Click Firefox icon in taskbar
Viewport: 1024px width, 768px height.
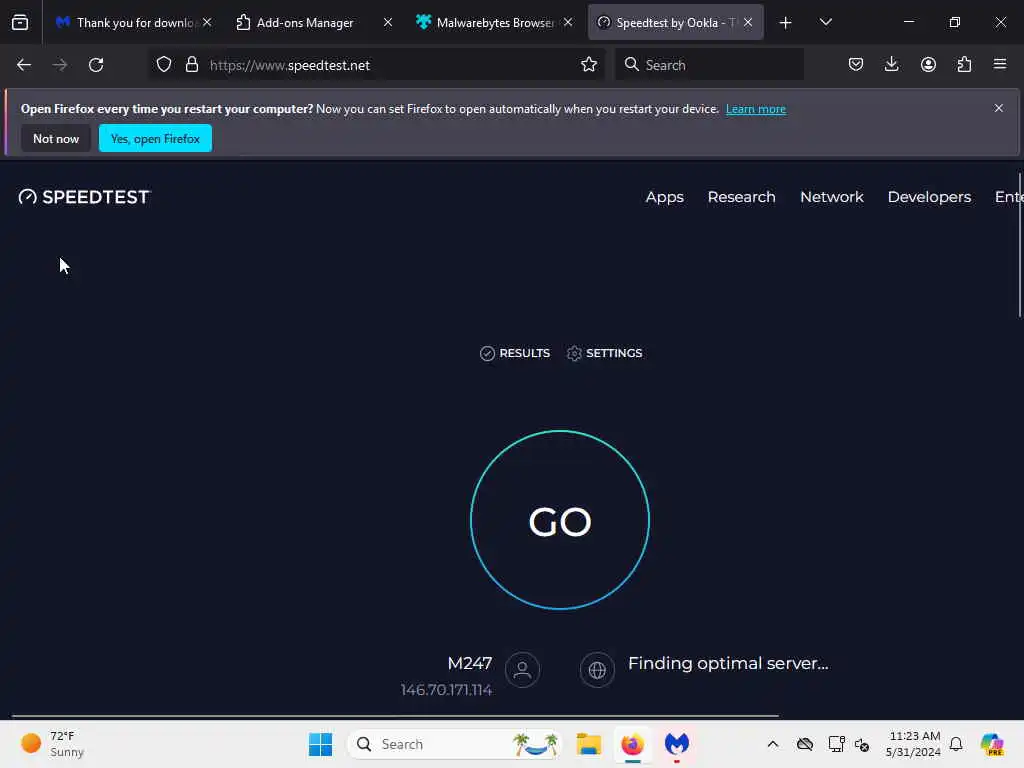632,744
